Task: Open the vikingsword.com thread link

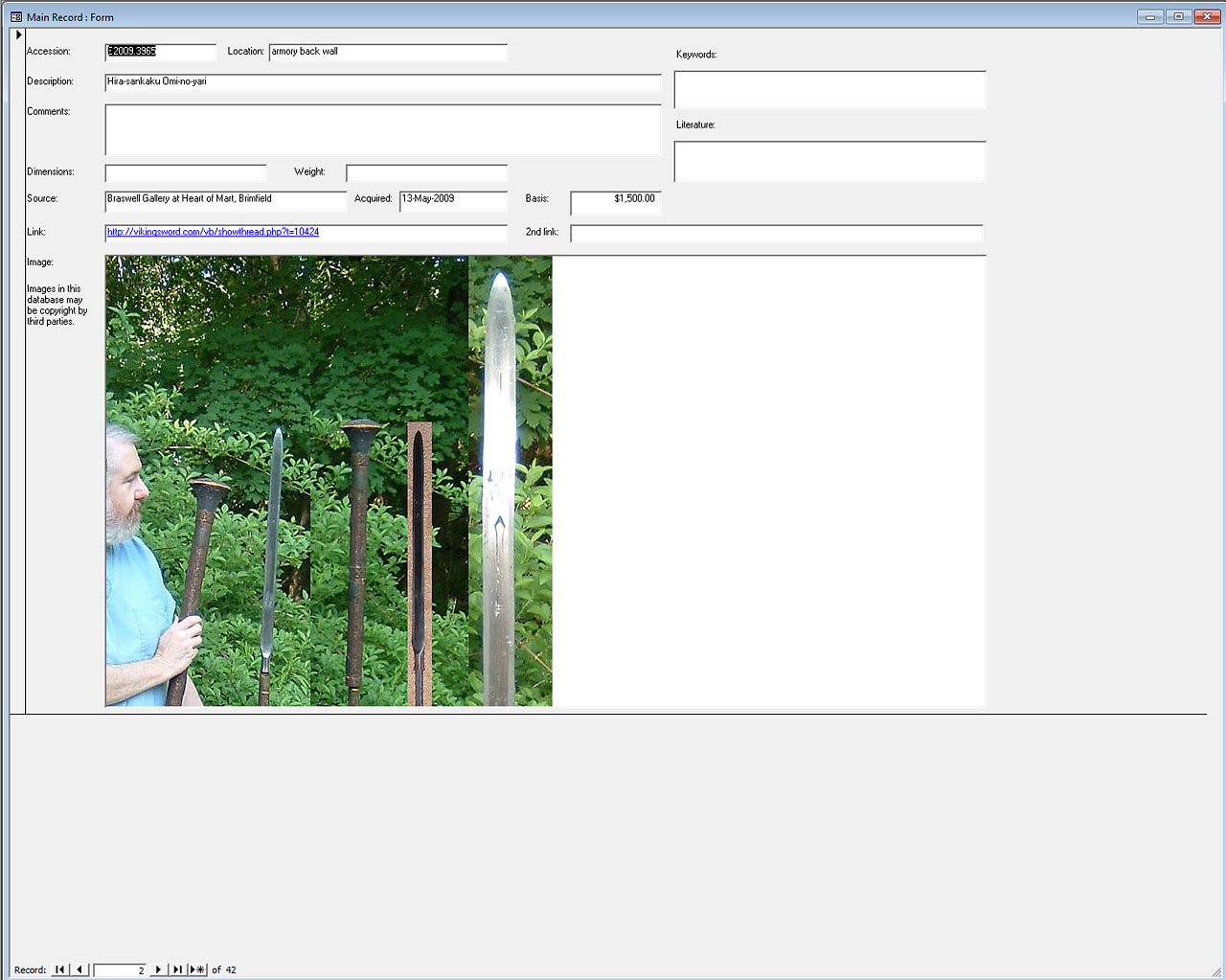Action: point(213,232)
